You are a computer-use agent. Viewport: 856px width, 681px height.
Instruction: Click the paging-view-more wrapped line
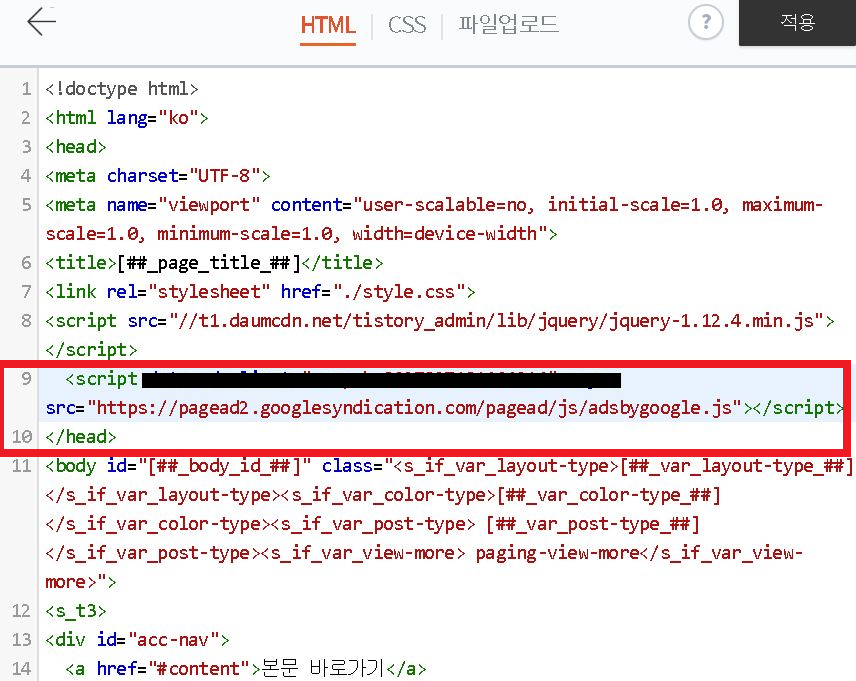pyautogui.click(x=424, y=553)
